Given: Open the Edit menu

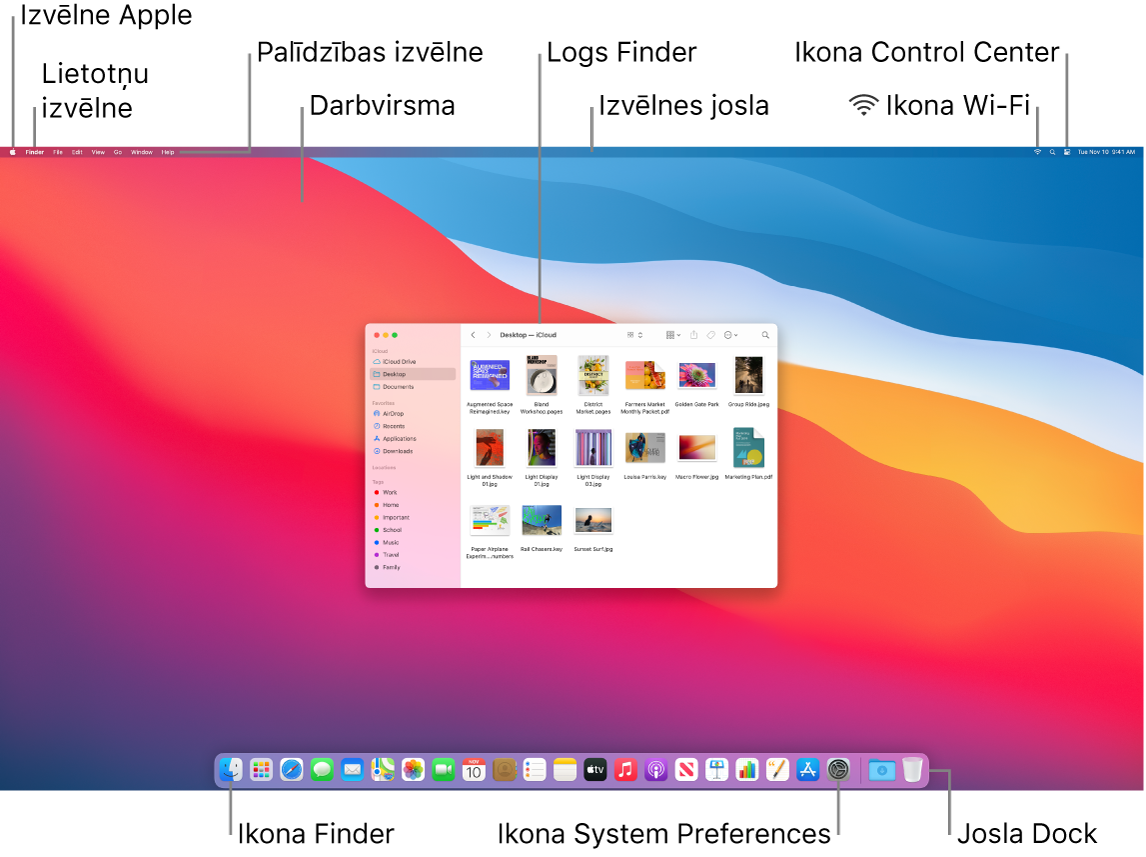Looking at the screenshot, I should 77,152.
